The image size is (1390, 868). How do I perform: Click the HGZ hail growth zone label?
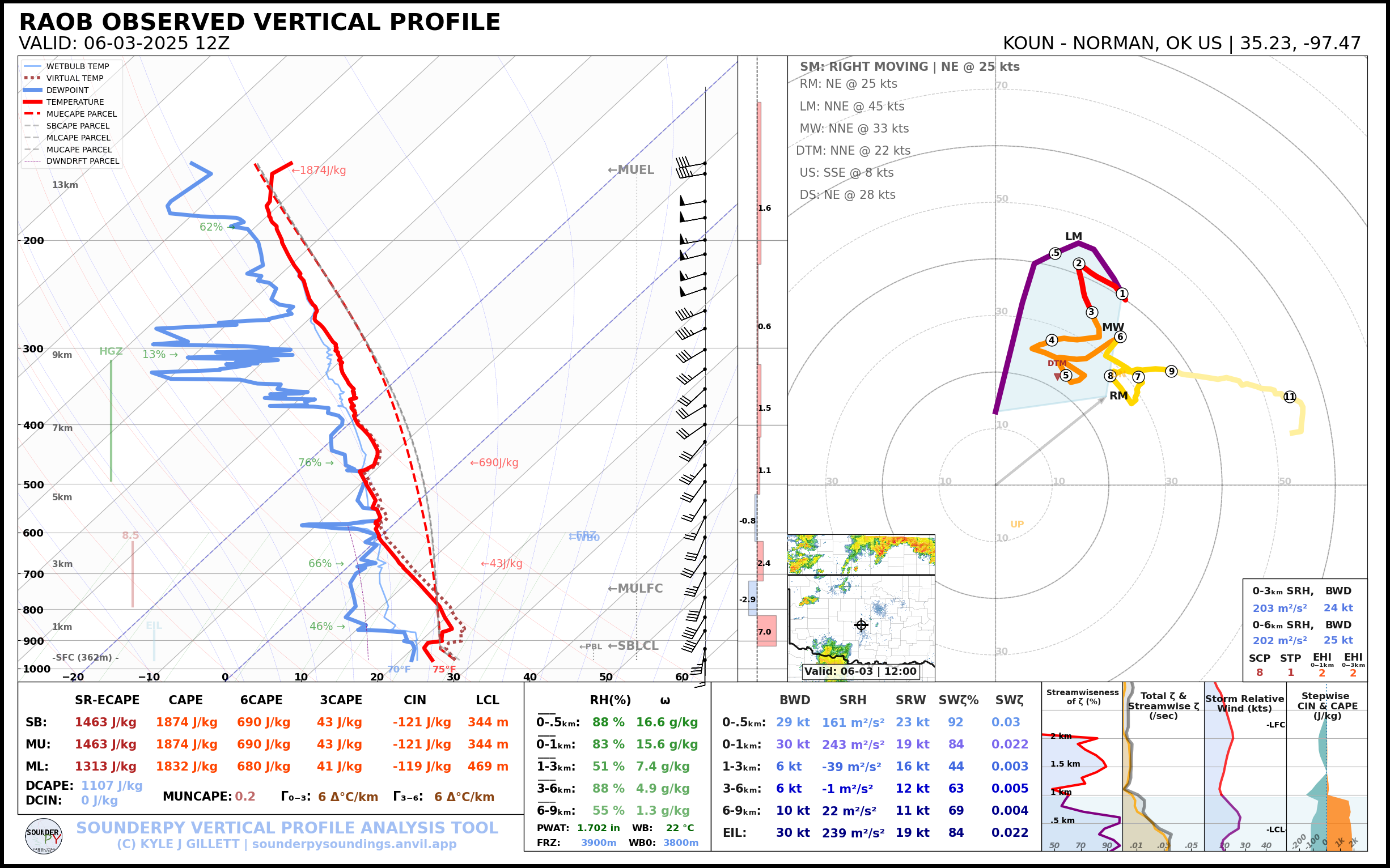click(x=111, y=351)
